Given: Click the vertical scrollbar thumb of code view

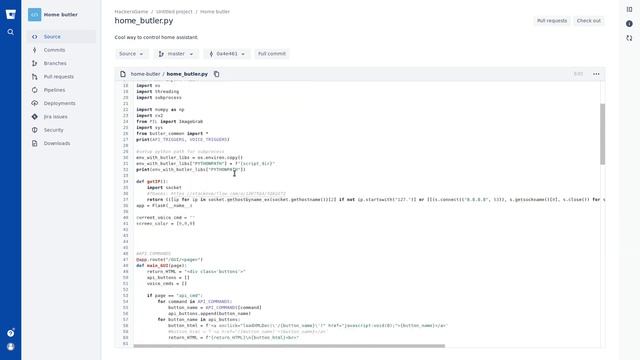Looking at the screenshot, I should click(602, 134).
